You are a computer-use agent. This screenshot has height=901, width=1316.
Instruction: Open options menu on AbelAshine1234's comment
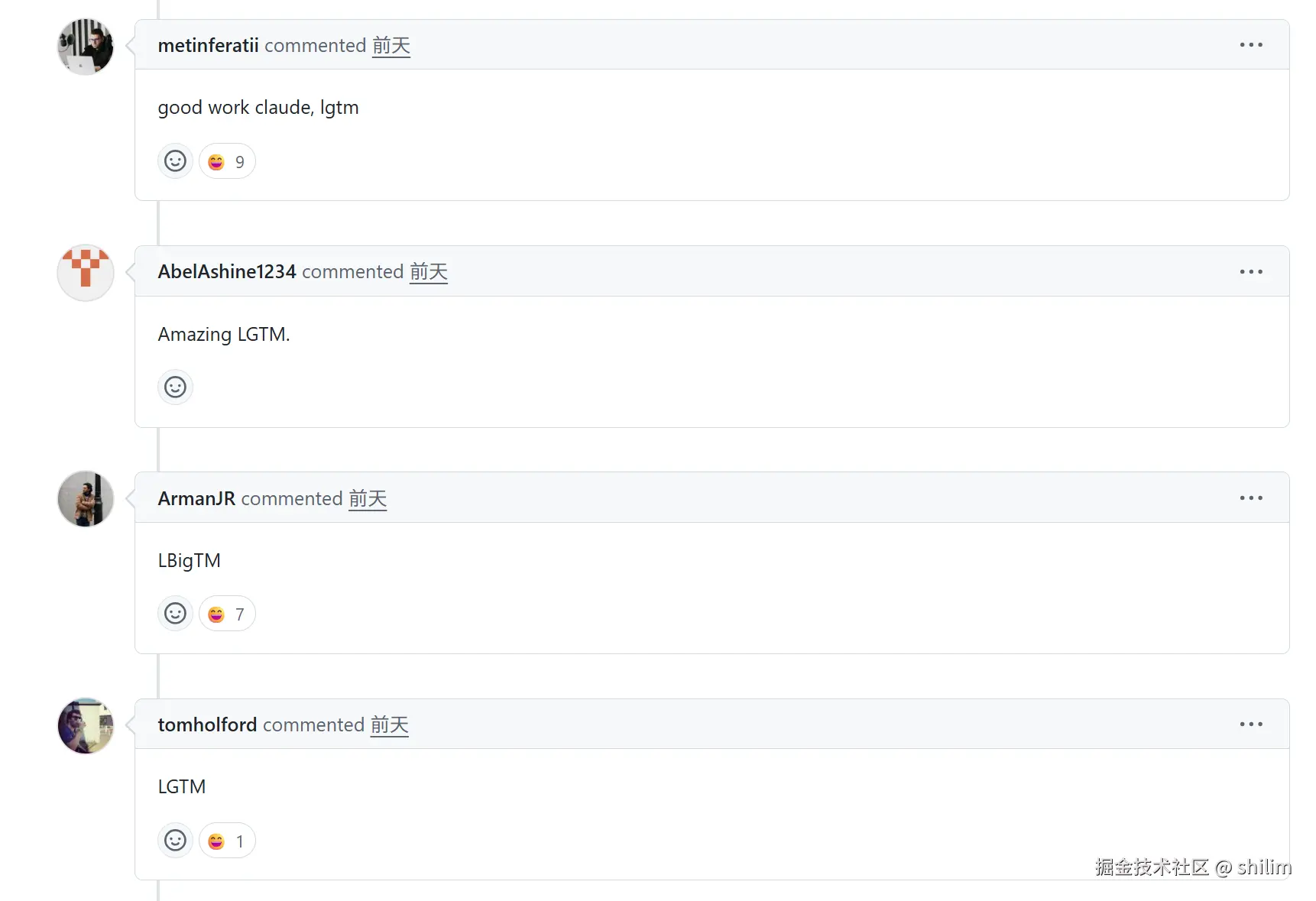[1251, 272]
